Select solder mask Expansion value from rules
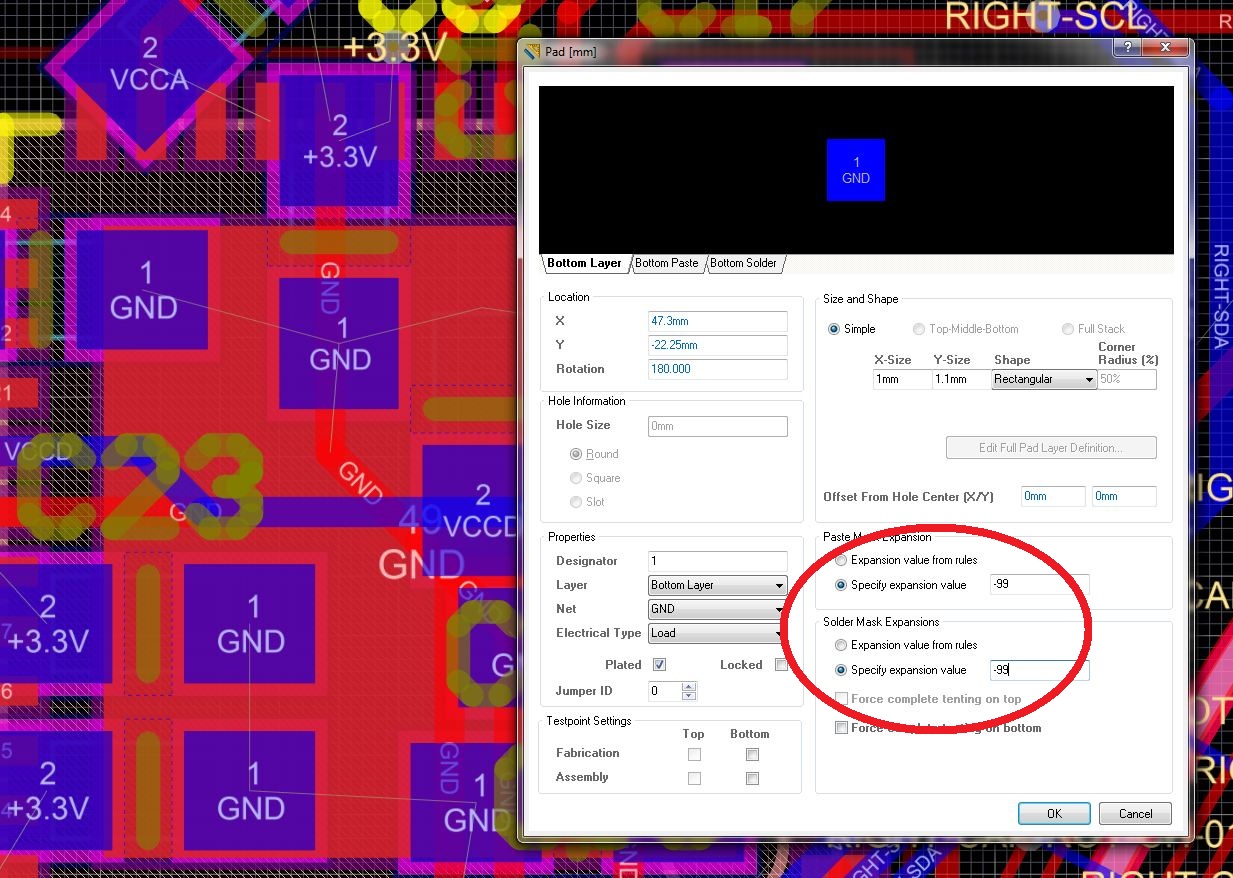The image size is (1233, 878). (x=841, y=645)
